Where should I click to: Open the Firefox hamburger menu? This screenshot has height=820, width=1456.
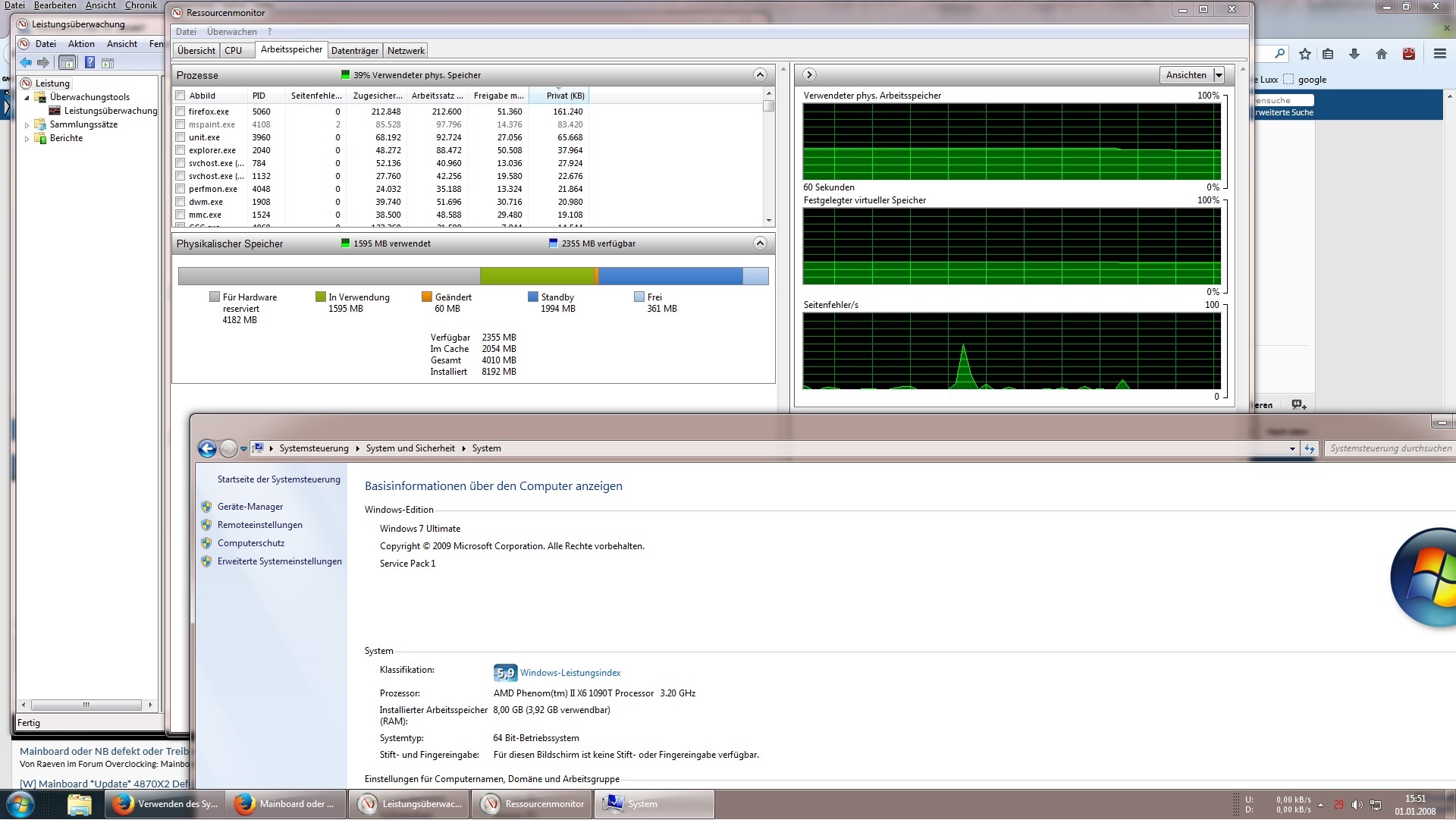pyautogui.click(x=1440, y=54)
